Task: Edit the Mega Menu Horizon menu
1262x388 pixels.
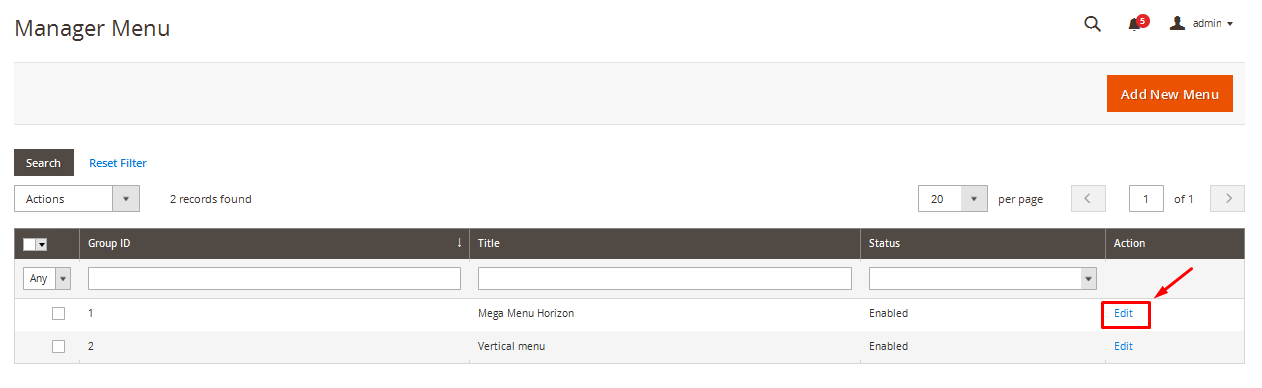Action: pos(1124,314)
